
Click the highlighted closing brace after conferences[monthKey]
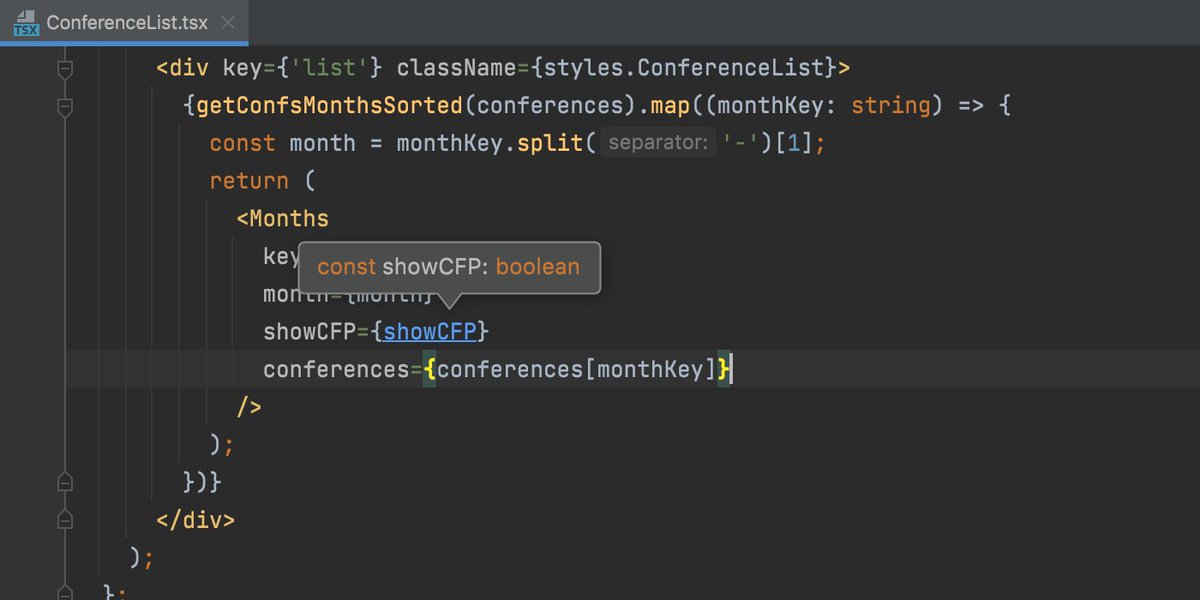click(x=724, y=369)
